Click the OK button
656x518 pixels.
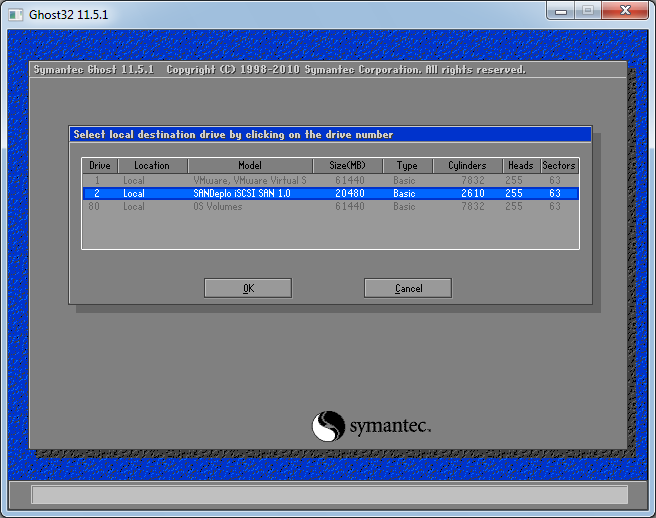(248, 288)
